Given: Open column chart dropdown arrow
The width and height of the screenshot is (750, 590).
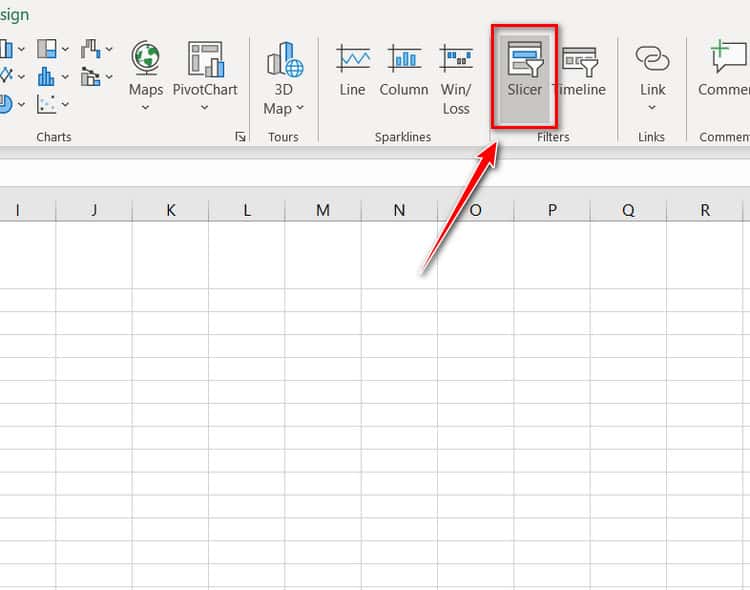Looking at the screenshot, I should coord(22,49).
